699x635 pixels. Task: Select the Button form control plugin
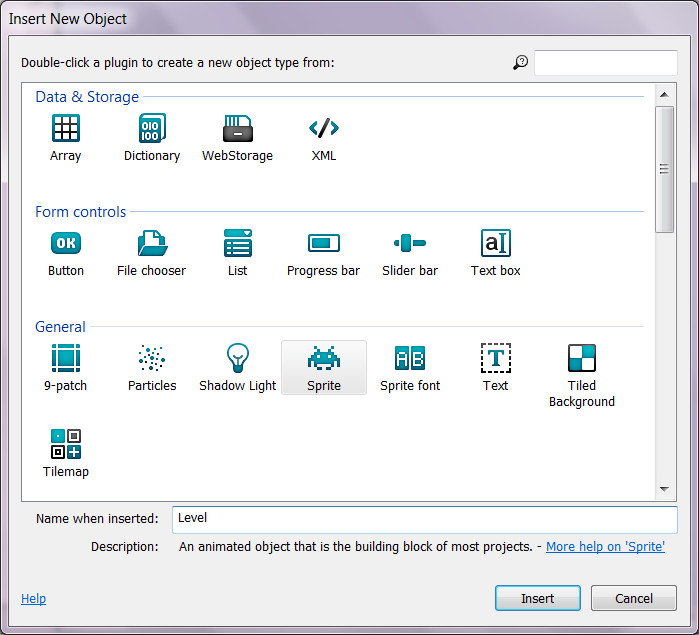[x=66, y=244]
